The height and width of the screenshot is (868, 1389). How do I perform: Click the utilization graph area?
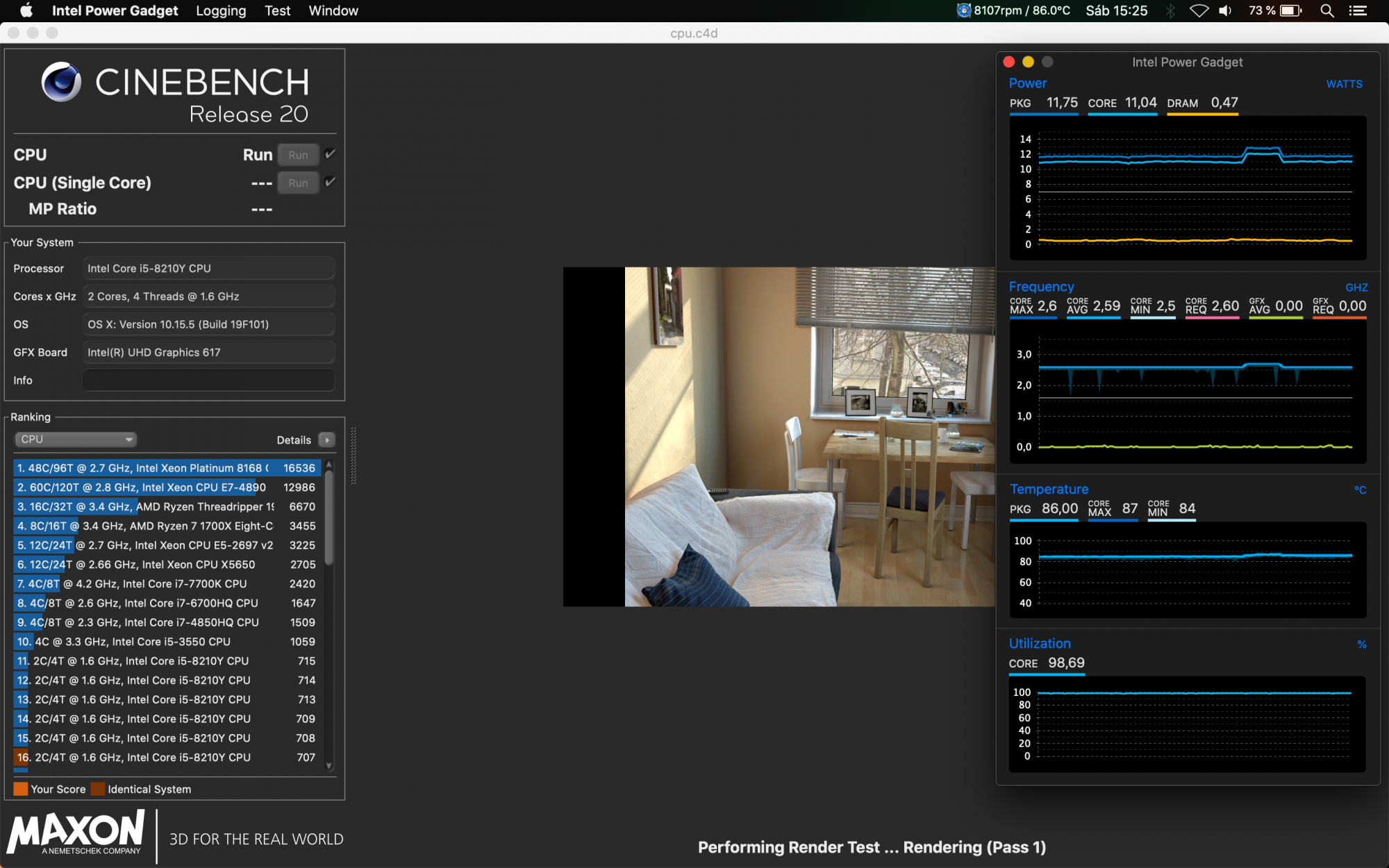pos(1188,724)
